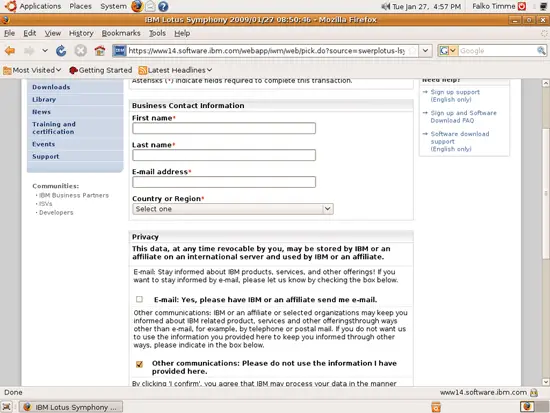Image resolution: width=550 pixels, height=413 pixels.
Task: Open the Support sidebar link
Action: point(46,156)
